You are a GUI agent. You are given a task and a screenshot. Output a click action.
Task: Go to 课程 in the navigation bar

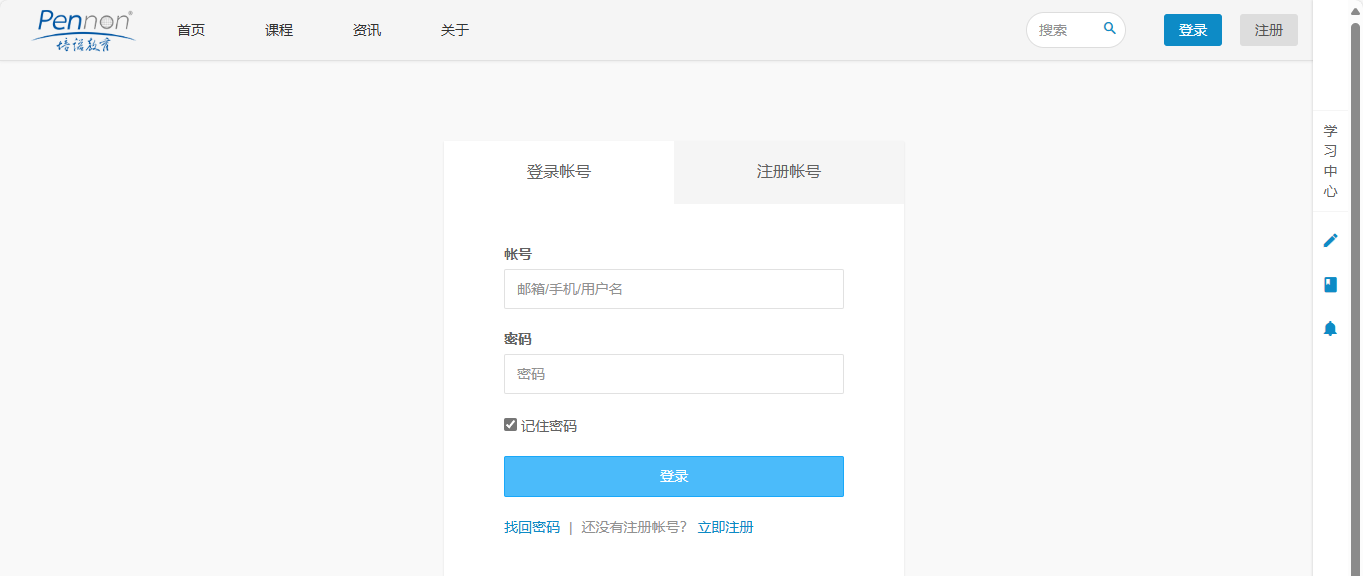279,30
